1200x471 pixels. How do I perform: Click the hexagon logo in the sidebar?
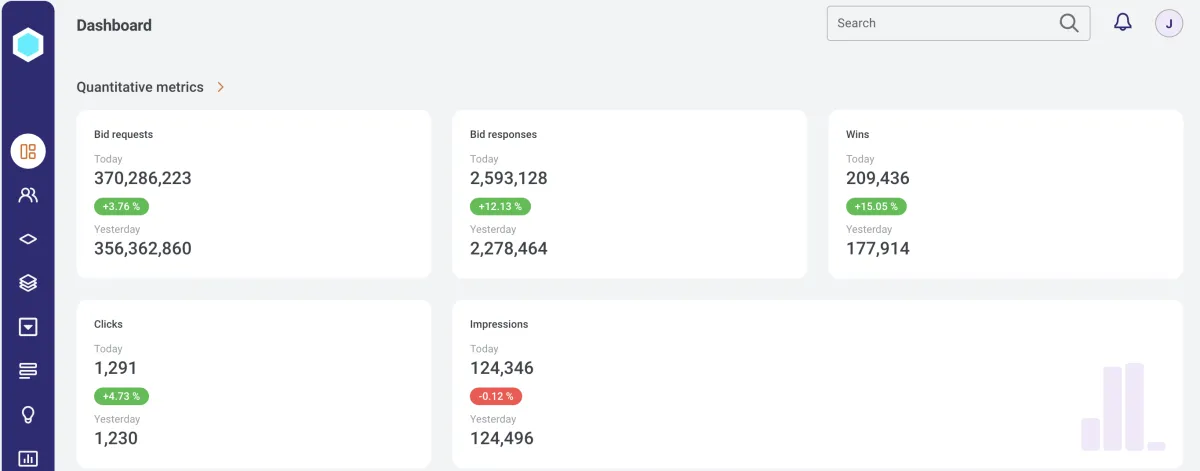(28, 44)
